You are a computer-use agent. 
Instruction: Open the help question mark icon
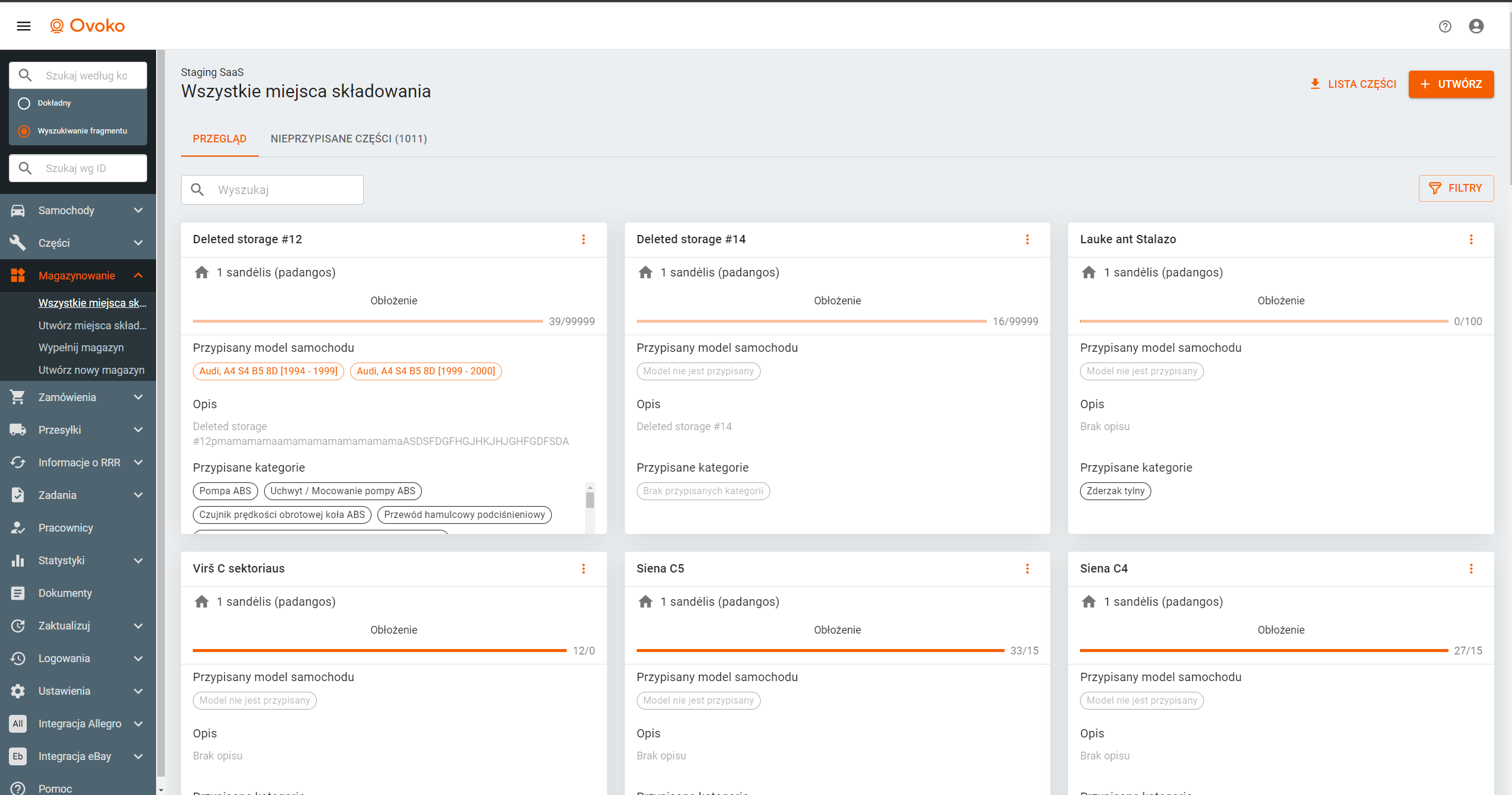point(1445,26)
